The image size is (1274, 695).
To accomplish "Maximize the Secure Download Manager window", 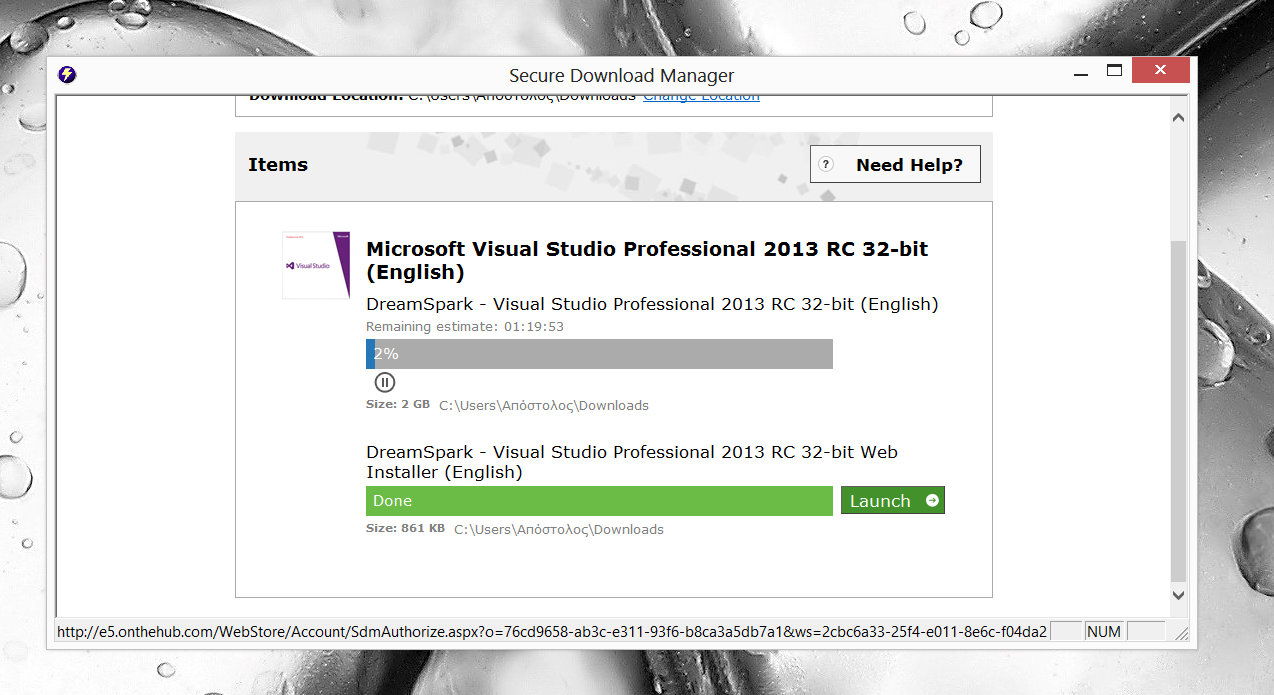I will [1114, 72].
